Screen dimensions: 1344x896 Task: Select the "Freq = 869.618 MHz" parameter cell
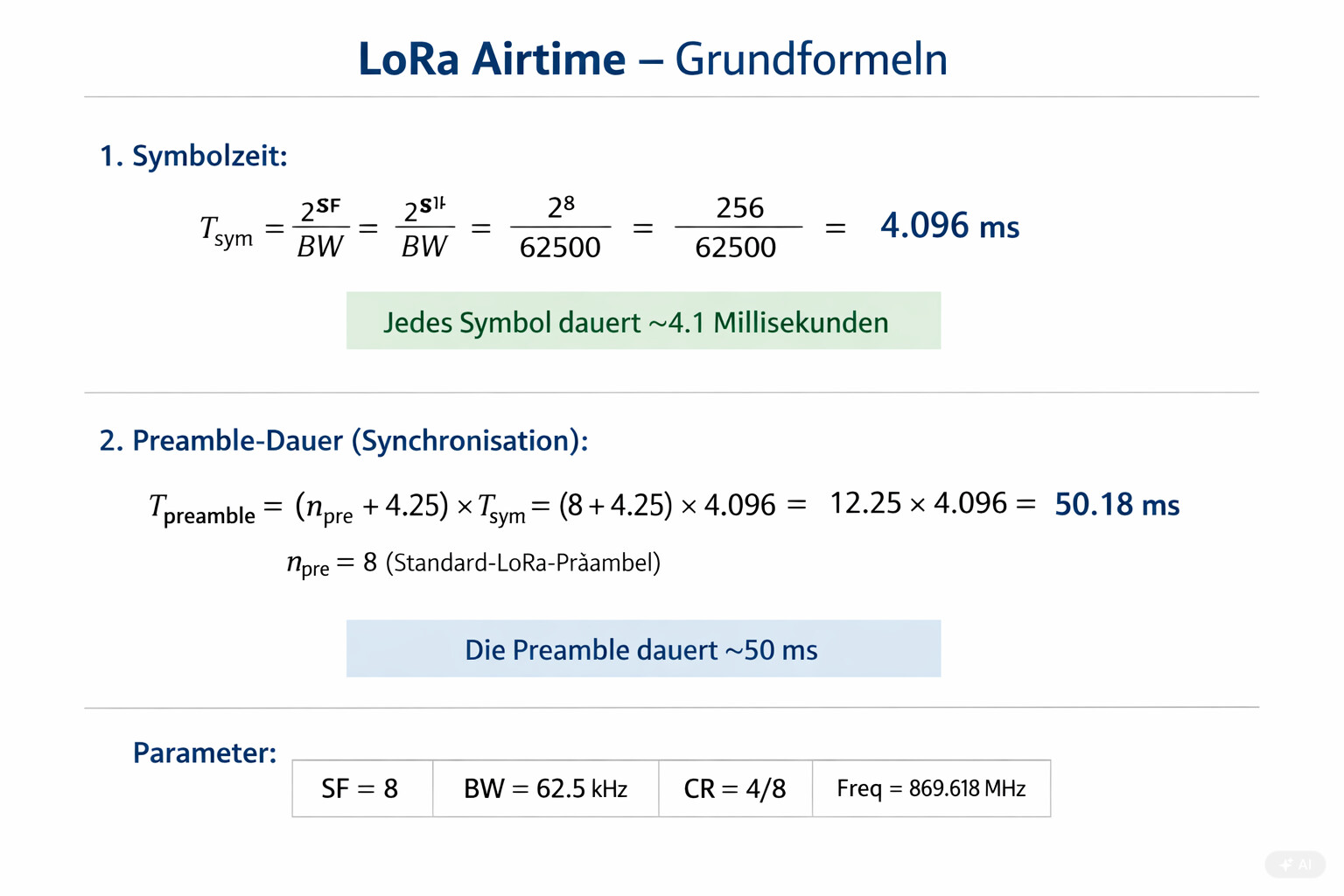click(x=931, y=788)
